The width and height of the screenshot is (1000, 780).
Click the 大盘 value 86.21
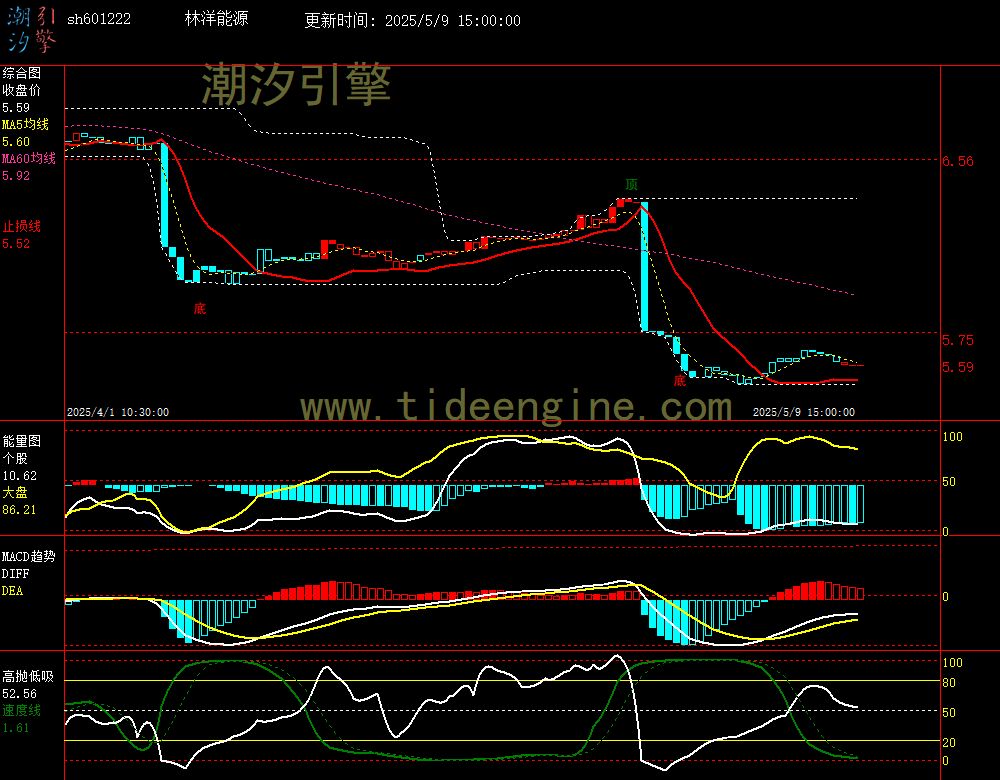[x=19, y=510]
